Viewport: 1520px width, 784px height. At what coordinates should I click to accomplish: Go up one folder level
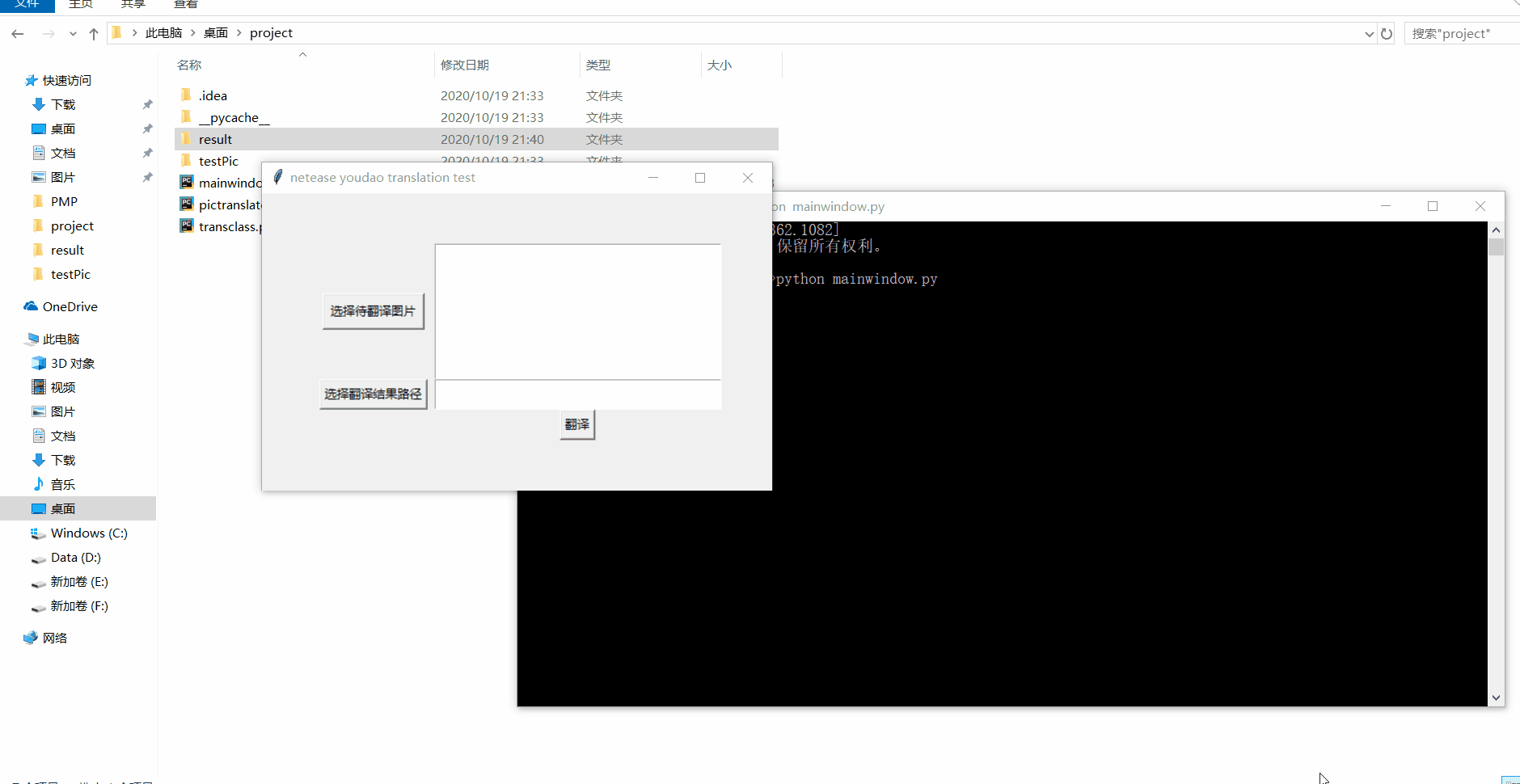click(x=94, y=33)
